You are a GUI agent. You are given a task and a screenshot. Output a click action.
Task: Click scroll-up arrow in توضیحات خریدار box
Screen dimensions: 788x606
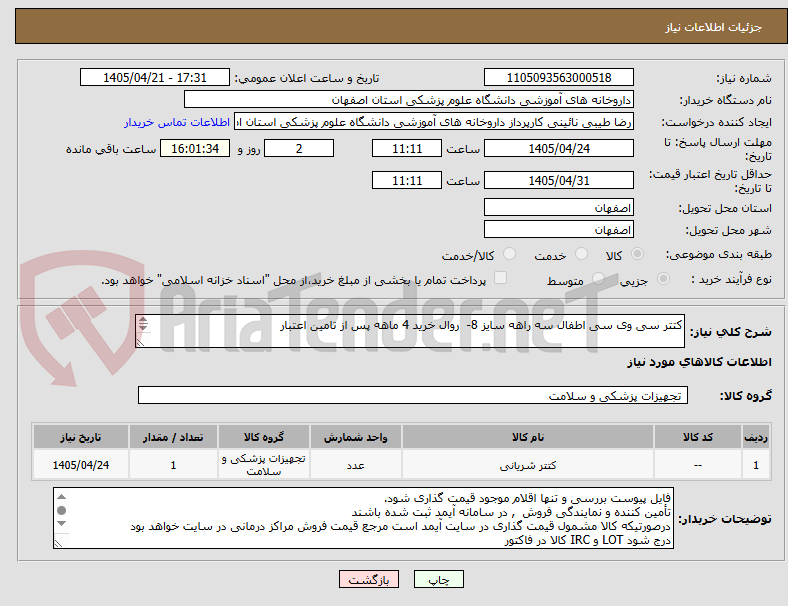pos(61,497)
